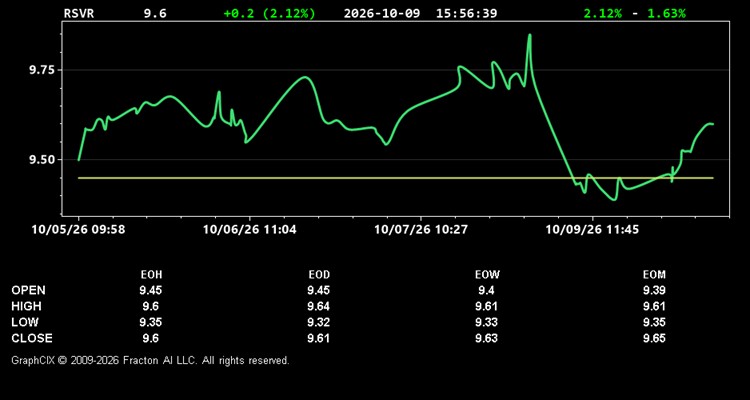Click EOW close value 9.63

pos(487,338)
